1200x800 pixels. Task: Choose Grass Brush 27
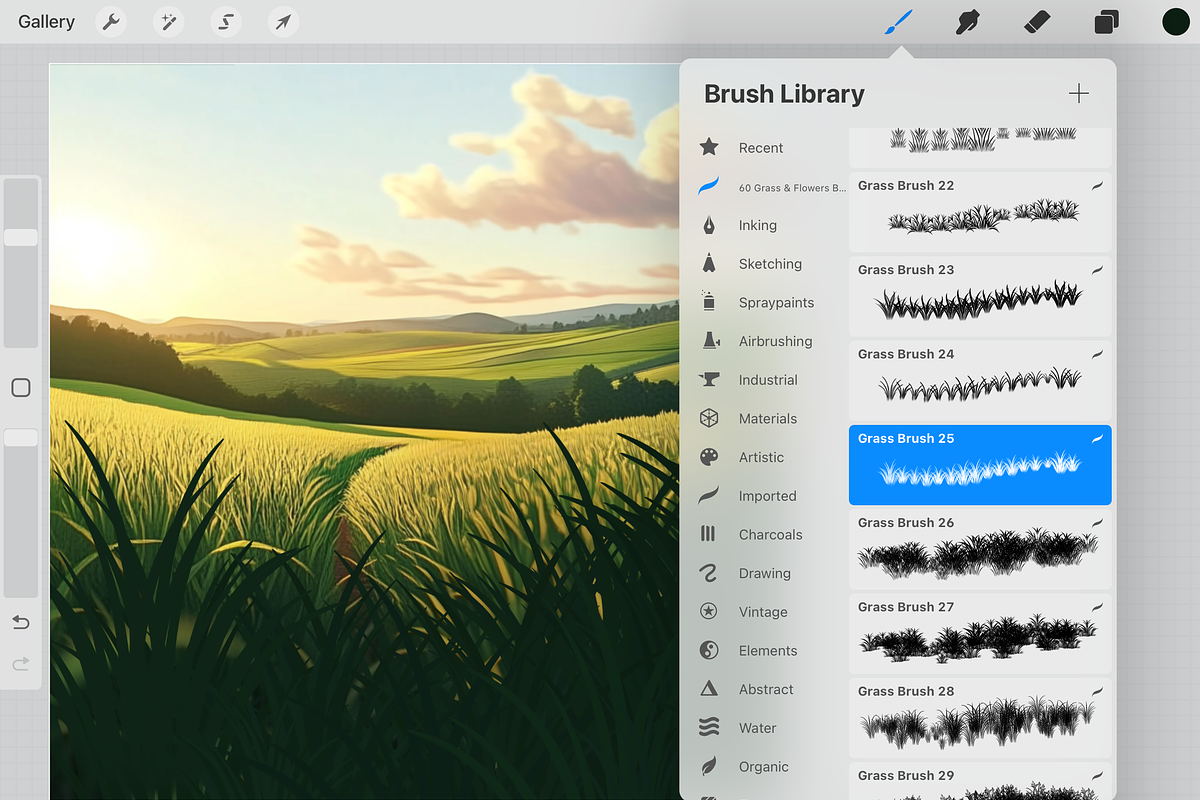(x=980, y=633)
